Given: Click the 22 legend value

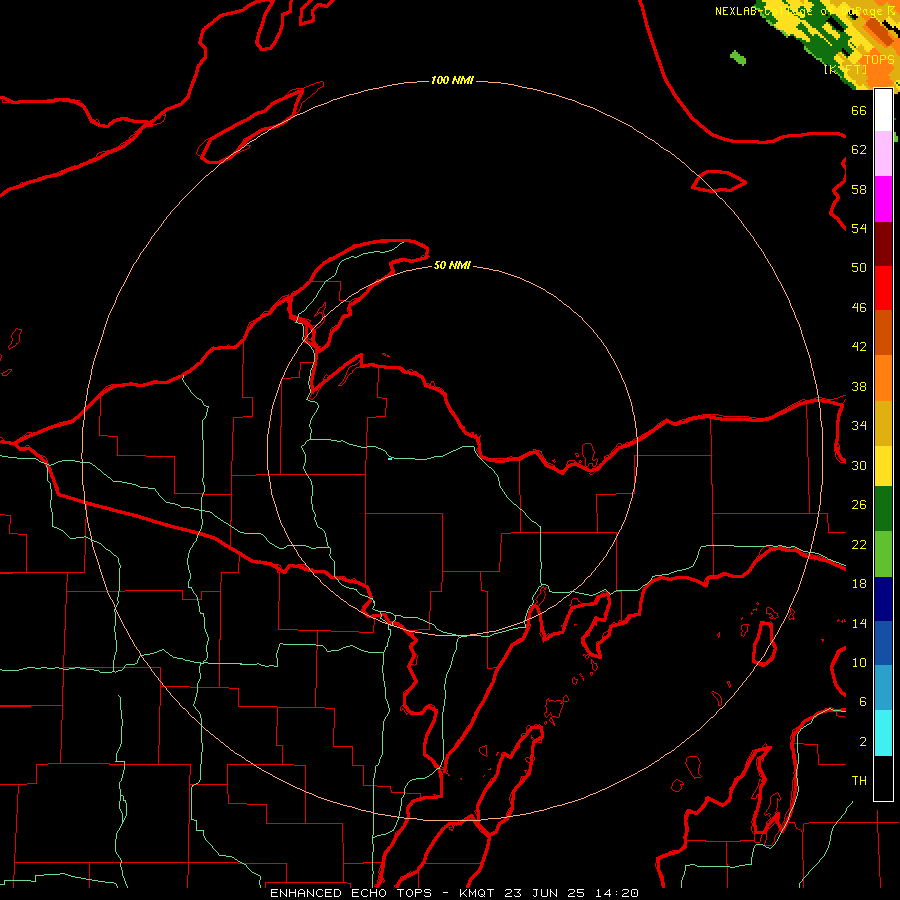Looking at the screenshot, I should [859, 544].
